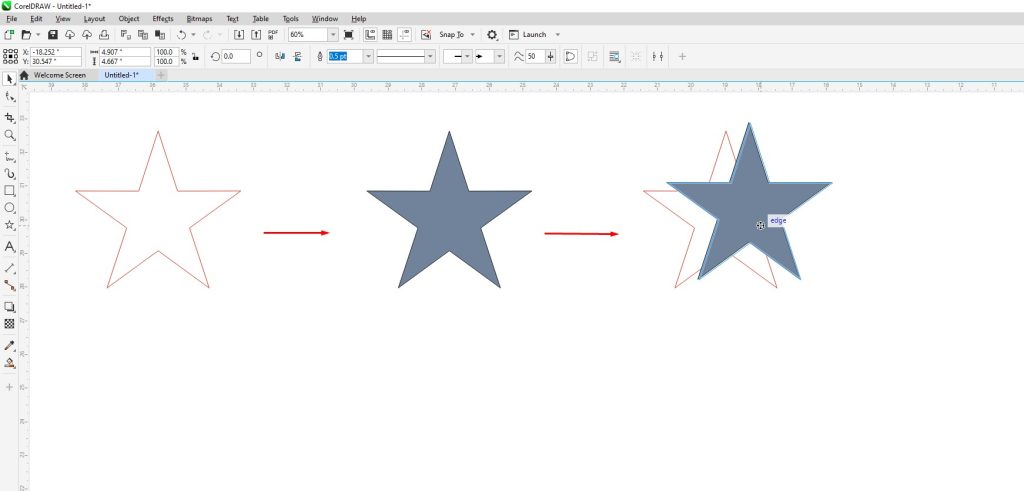1024x491 pixels.
Task: Click the rotation angle field
Action: 236,57
